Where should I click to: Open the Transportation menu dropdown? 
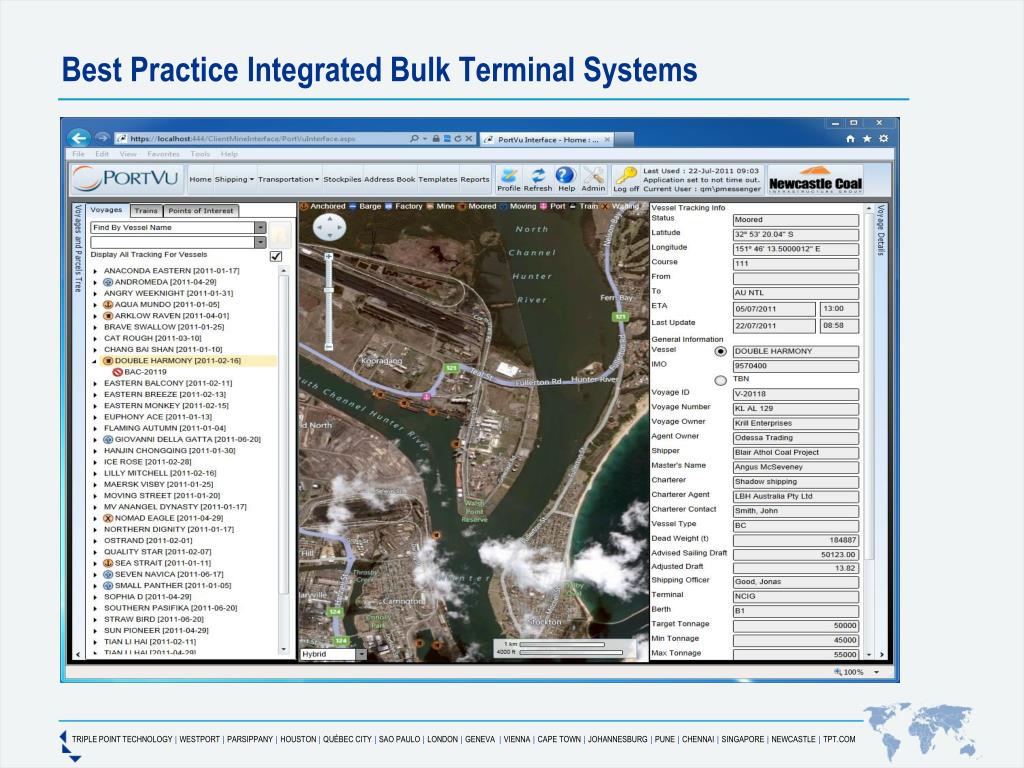point(288,179)
